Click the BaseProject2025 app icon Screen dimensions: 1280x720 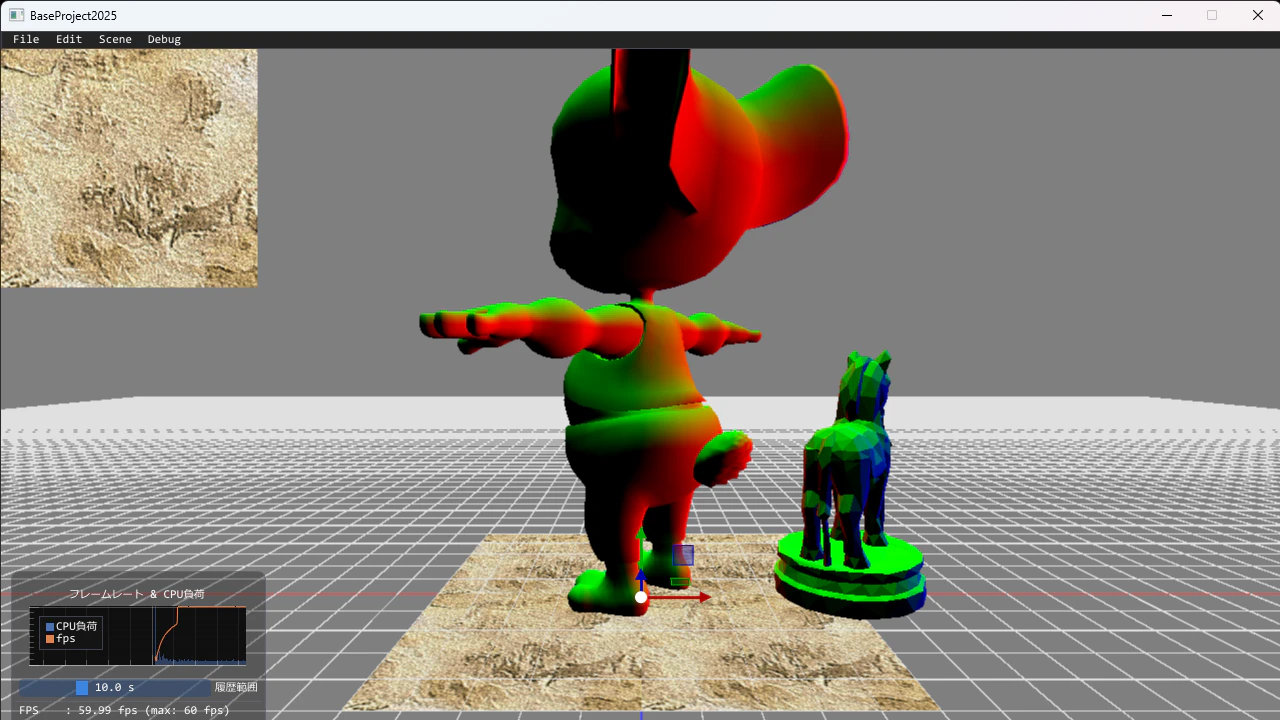click(16, 15)
